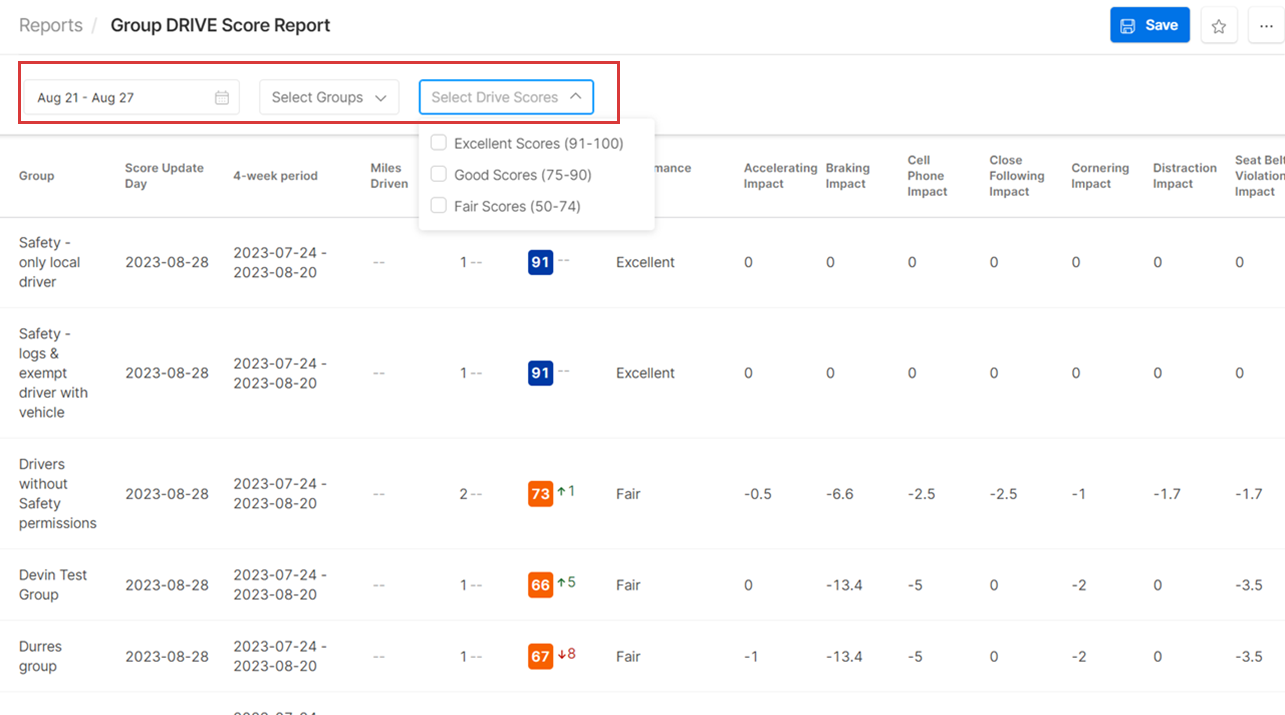This screenshot has height=715, width=1285.
Task: Check the Excellent Scores (91-100) checkbox
Action: click(438, 143)
